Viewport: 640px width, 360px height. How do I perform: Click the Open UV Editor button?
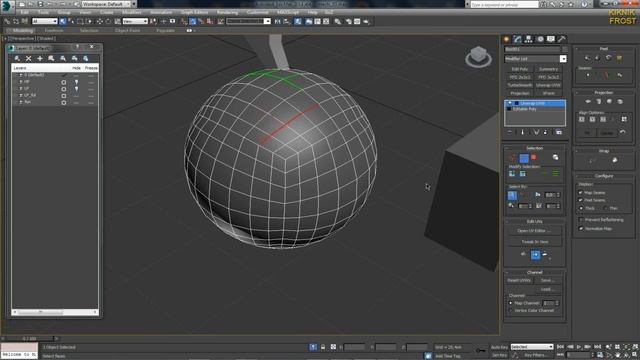[534, 231]
